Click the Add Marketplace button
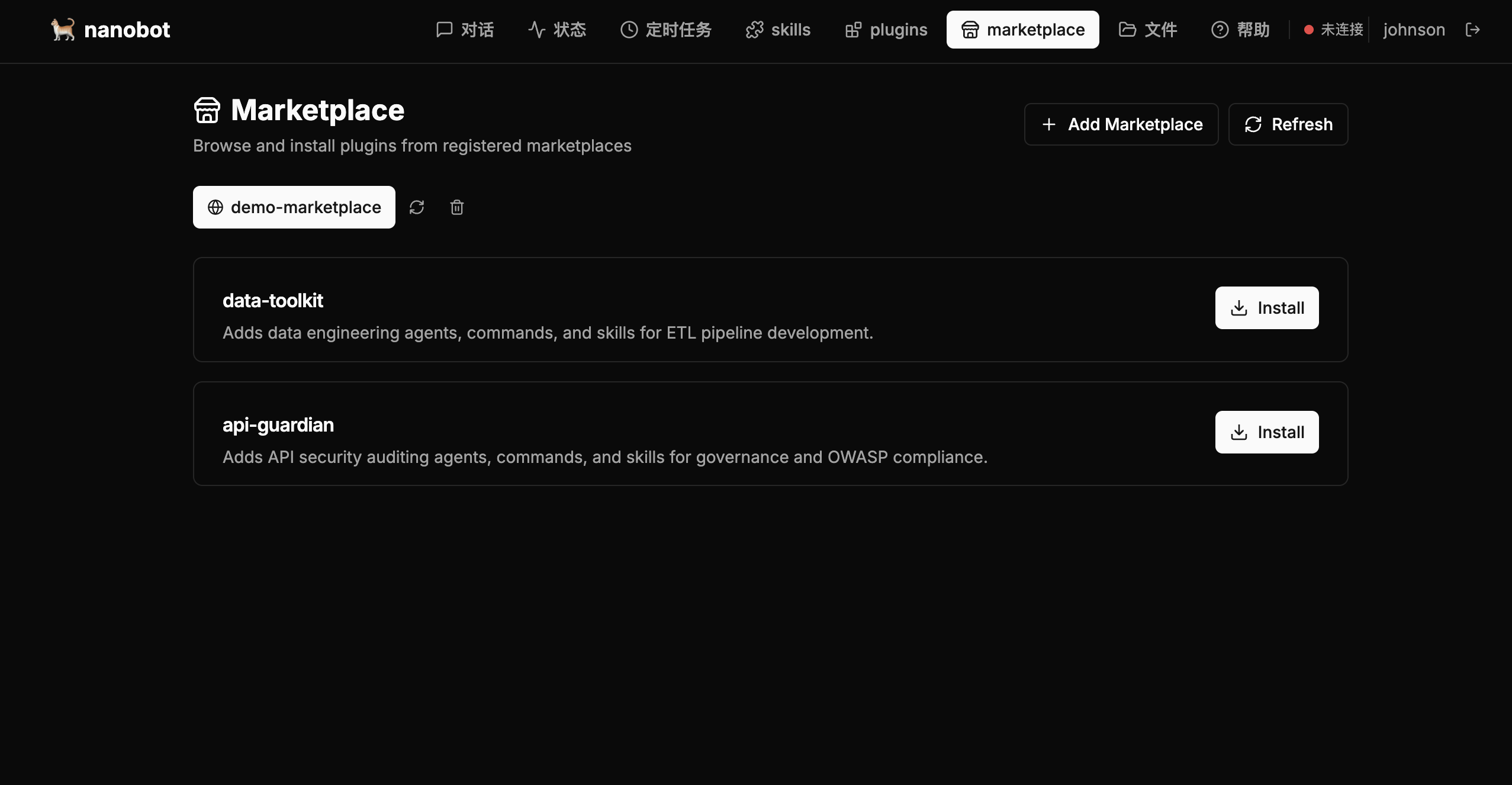Image resolution: width=1512 pixels, height=785 pixels. click(x=1121, y=124)
